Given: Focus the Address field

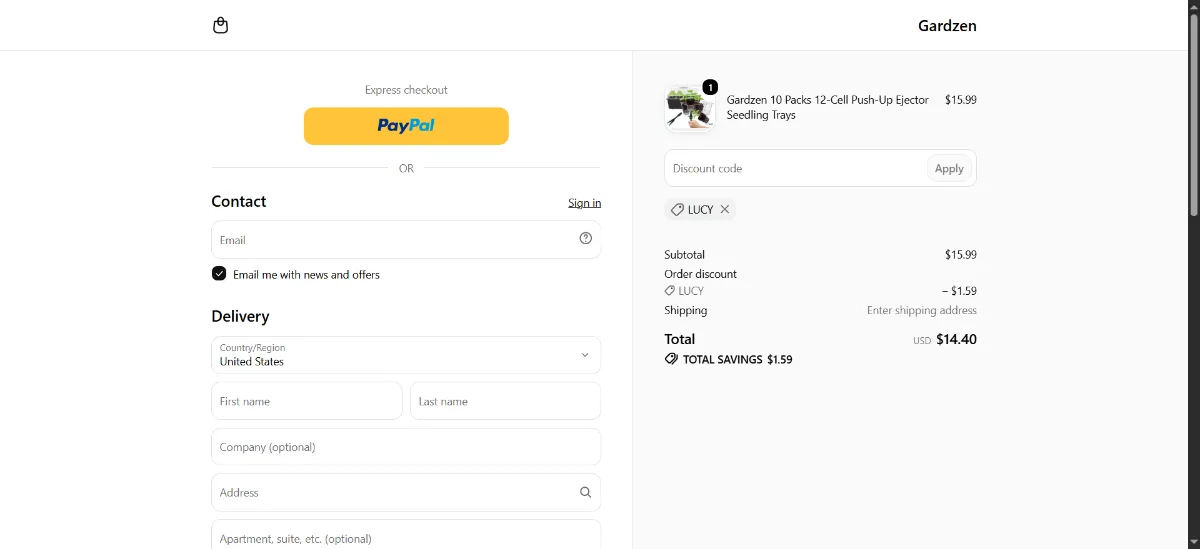Looking at the screenshot, I should [x=406, y=492].
